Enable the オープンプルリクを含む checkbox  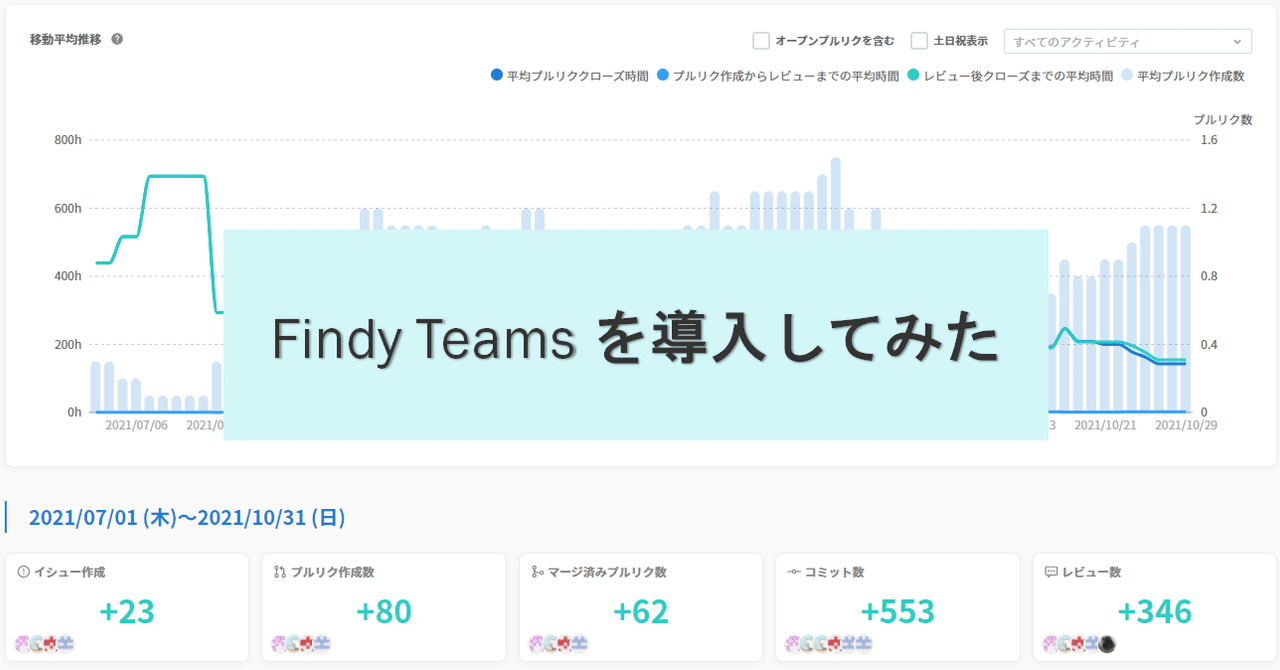pyautogui.click(x=760, y=41)
